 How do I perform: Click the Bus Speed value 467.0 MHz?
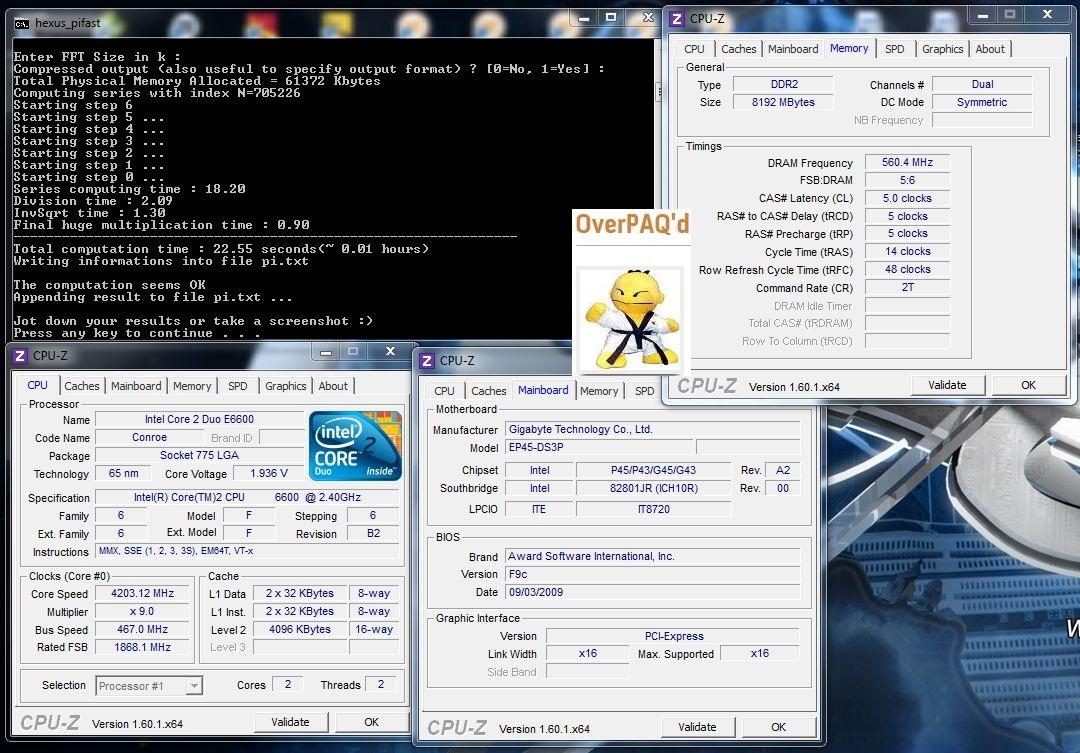point(143,629)
